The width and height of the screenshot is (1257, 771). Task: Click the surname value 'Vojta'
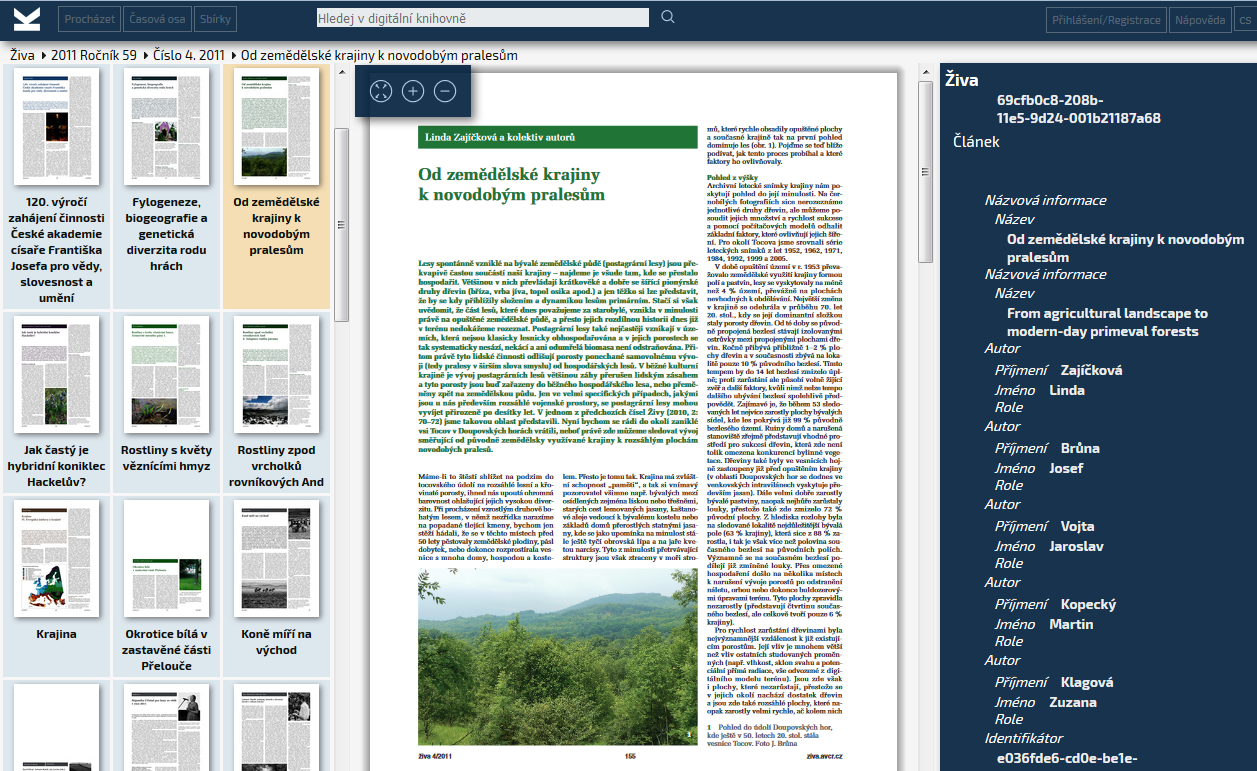click(1078, 526)
